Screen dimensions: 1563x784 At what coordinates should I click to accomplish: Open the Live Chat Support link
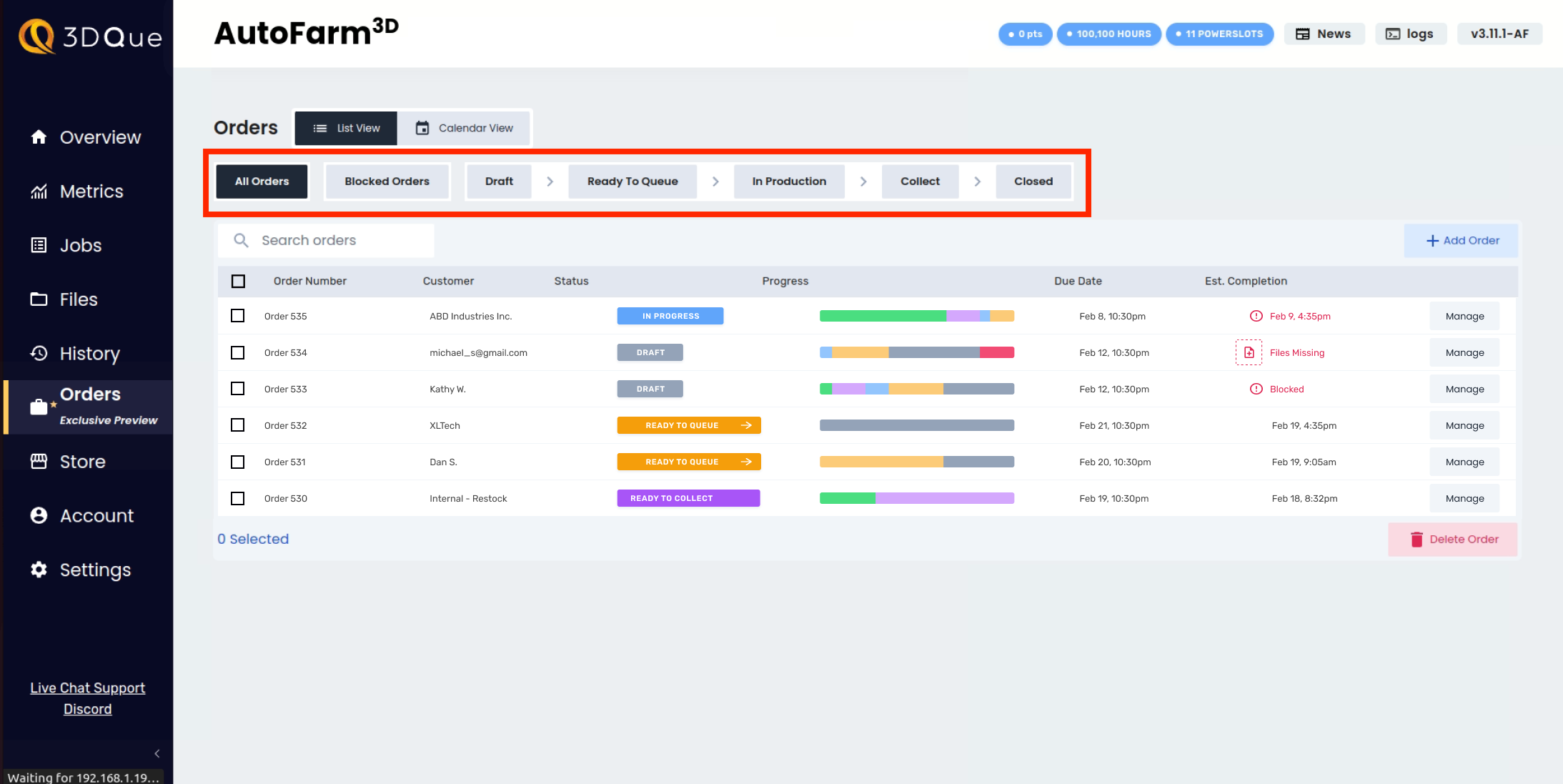[x=87, y=688]
